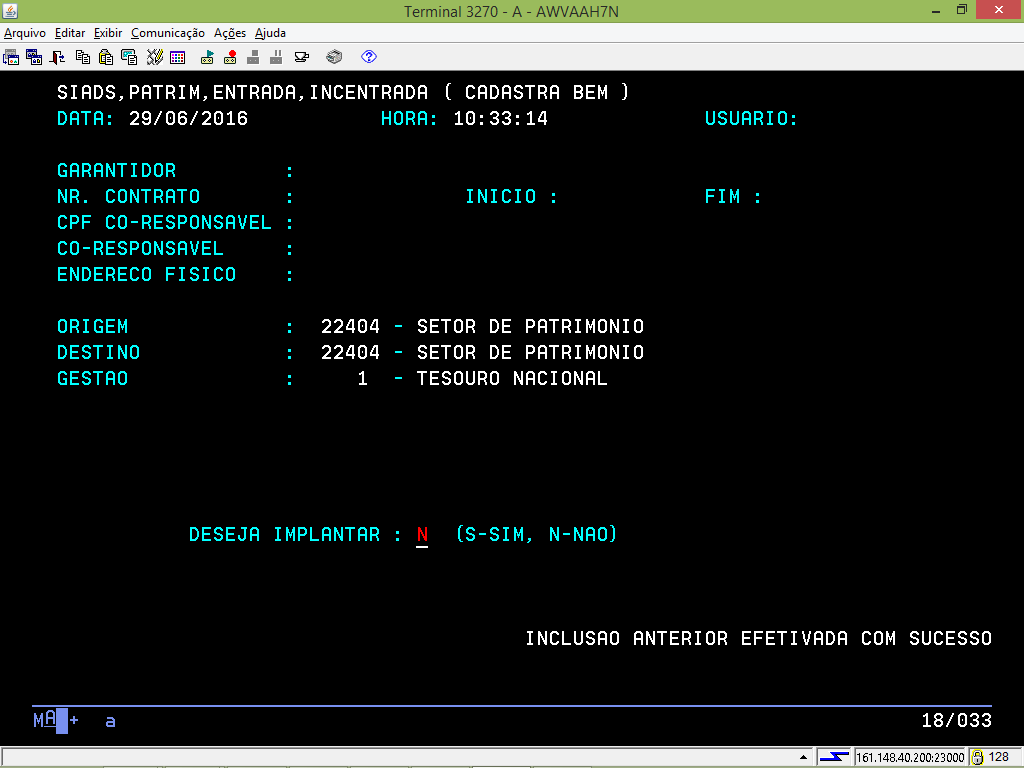Click the copy screen to document icon

[x=129, y=57]
